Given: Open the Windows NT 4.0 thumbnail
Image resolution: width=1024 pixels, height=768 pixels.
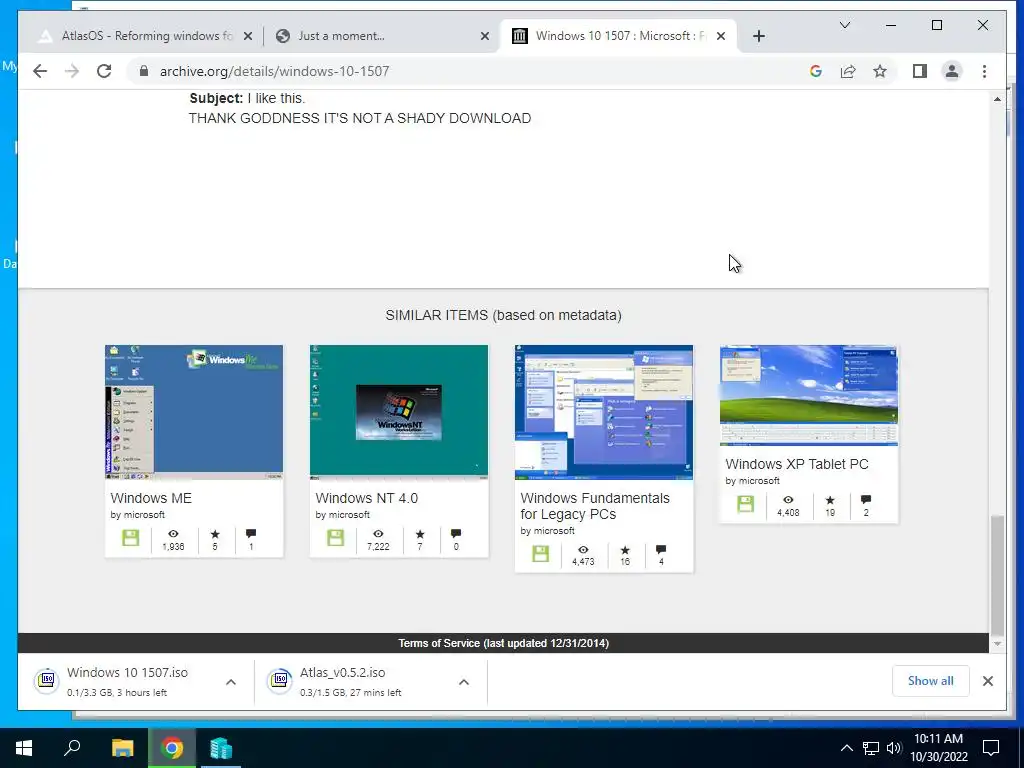Looking at the screenshot, I should coord(399,412).
